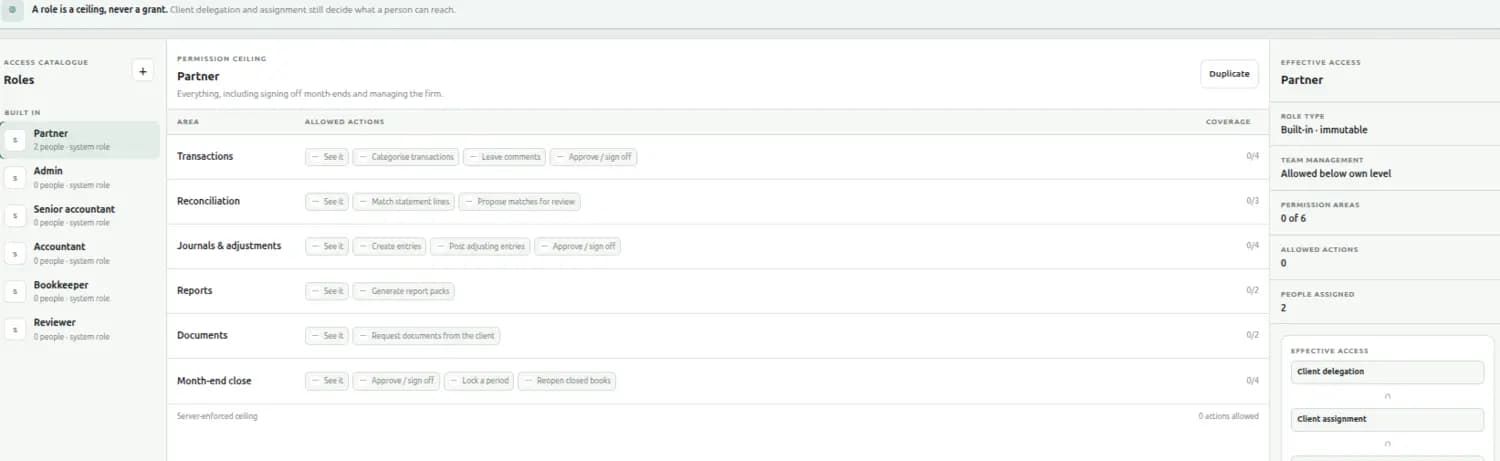Duplicate the Partner role

point(1229,74)
